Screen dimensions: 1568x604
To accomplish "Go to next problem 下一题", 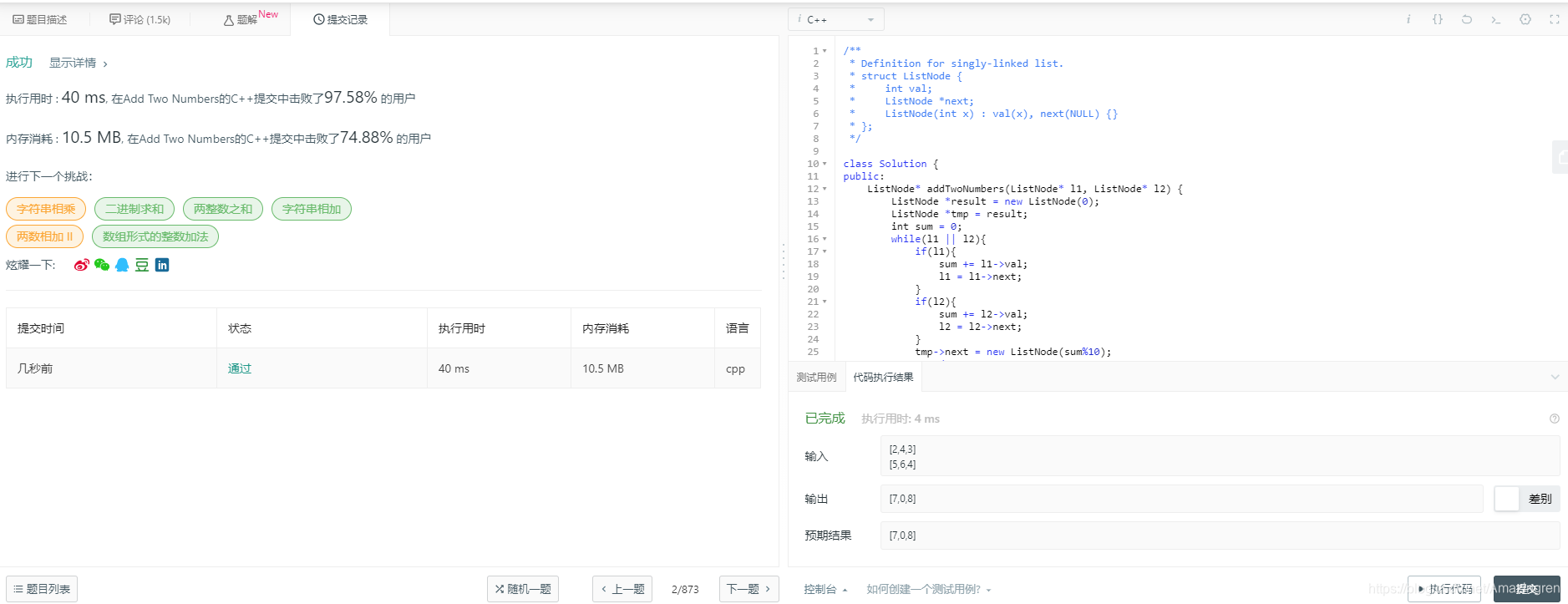I will (749, 589).
